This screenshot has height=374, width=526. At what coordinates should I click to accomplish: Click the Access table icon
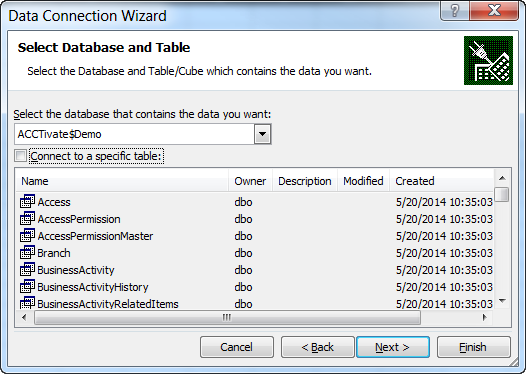(27, 202)
